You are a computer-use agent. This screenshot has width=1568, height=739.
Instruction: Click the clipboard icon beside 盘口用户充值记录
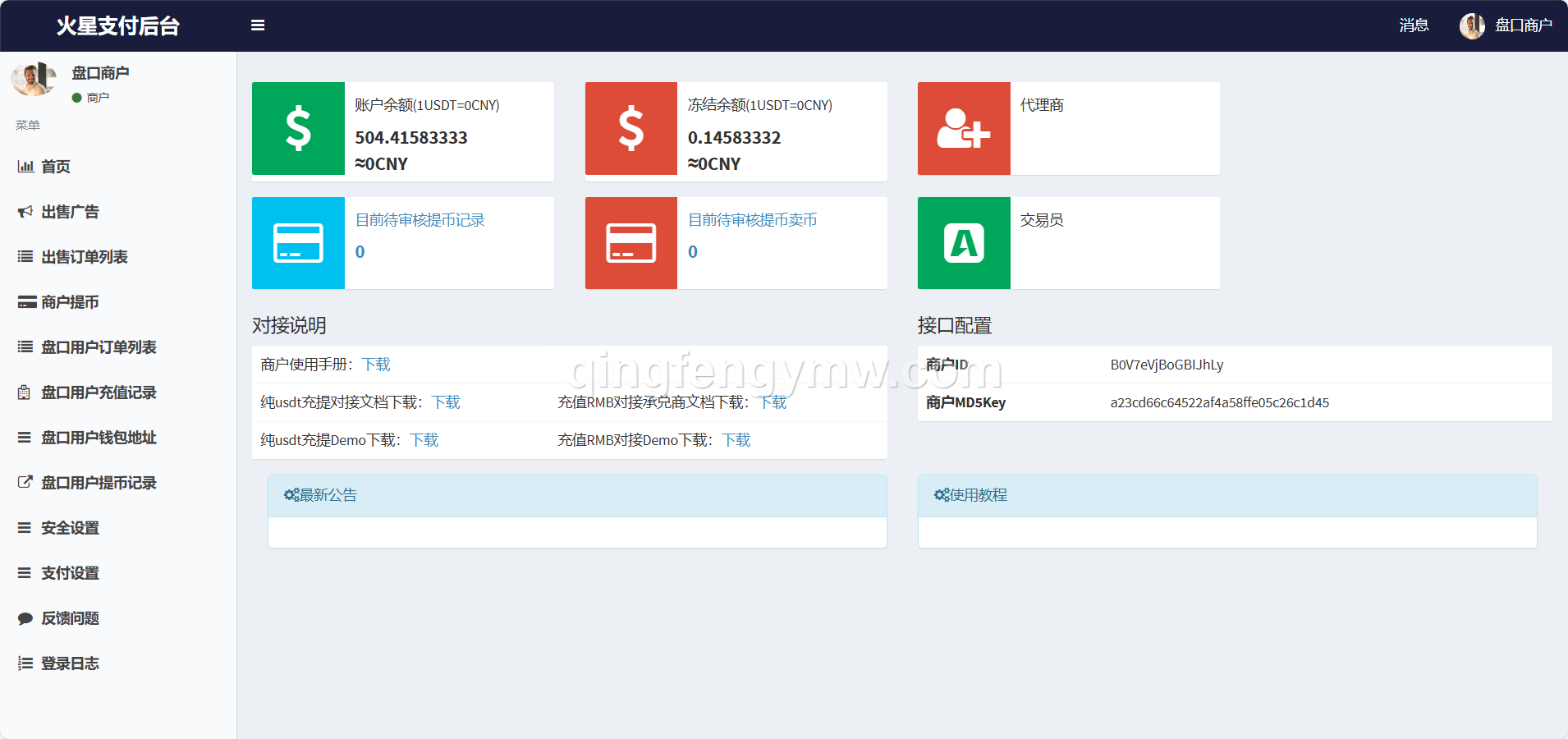tap(25, 392)
